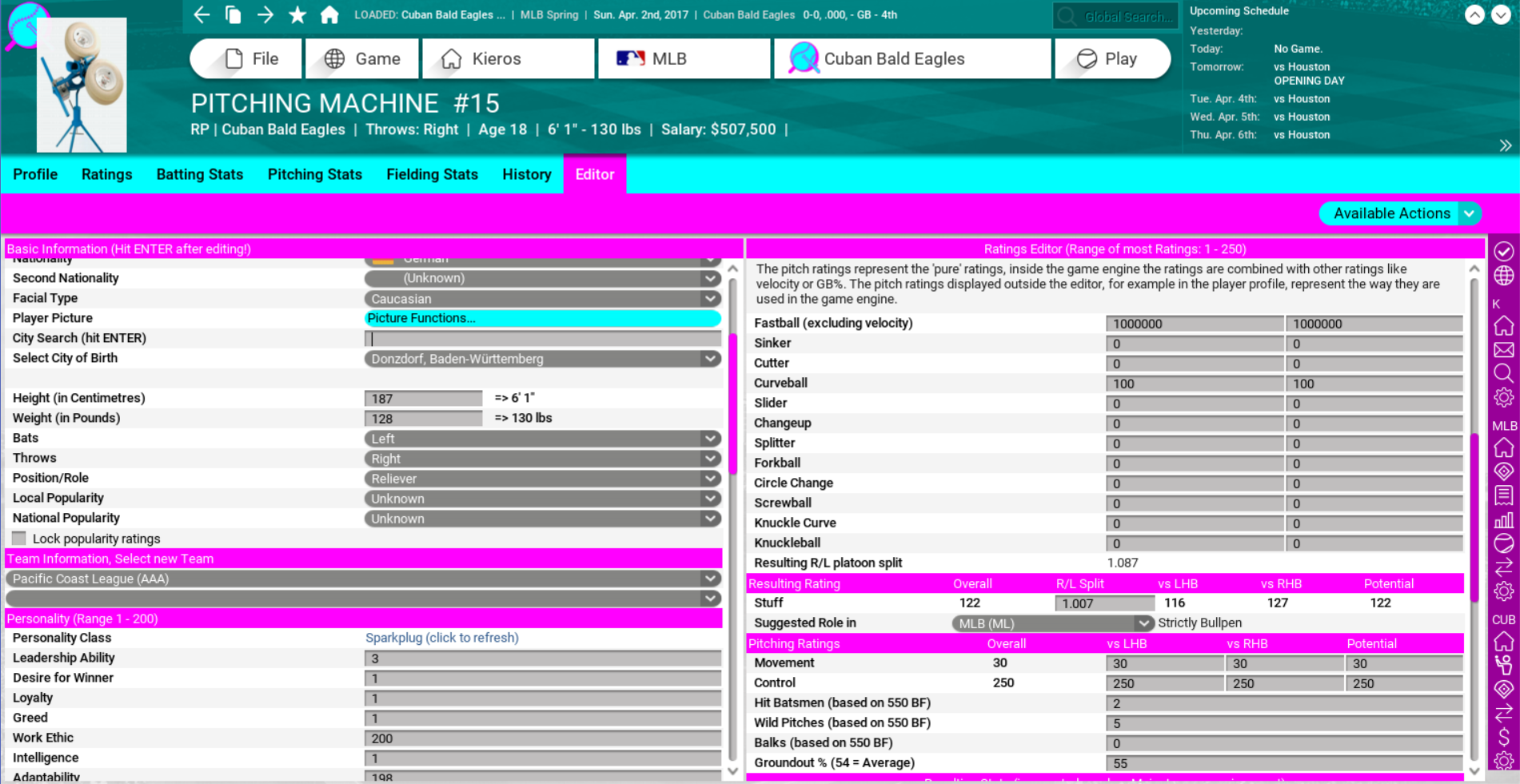Open the mail envelope icon in sidebar
The width and height of the screenshot is (1520, 784).
tap(1503, 349)
